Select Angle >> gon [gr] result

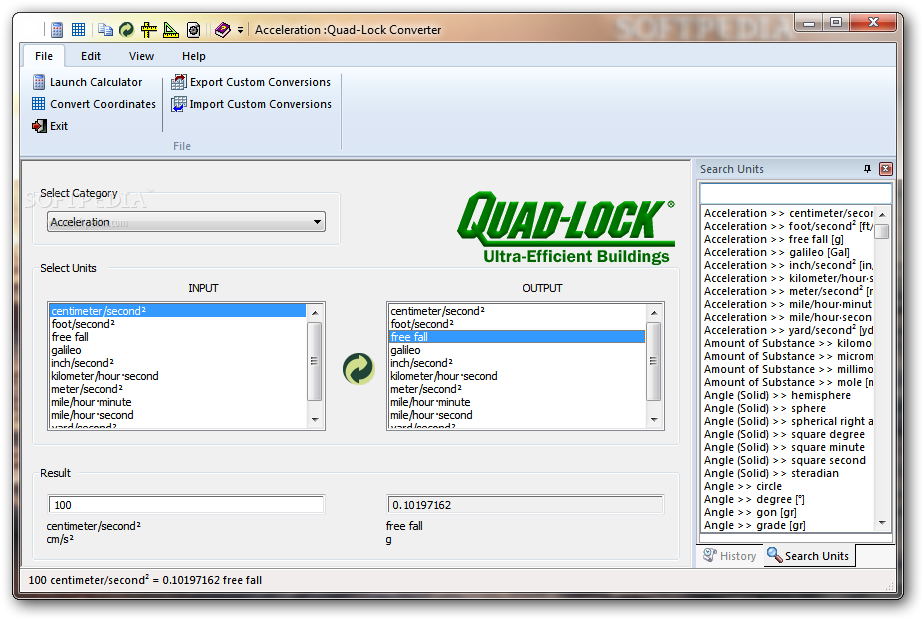tap(788, 512)
